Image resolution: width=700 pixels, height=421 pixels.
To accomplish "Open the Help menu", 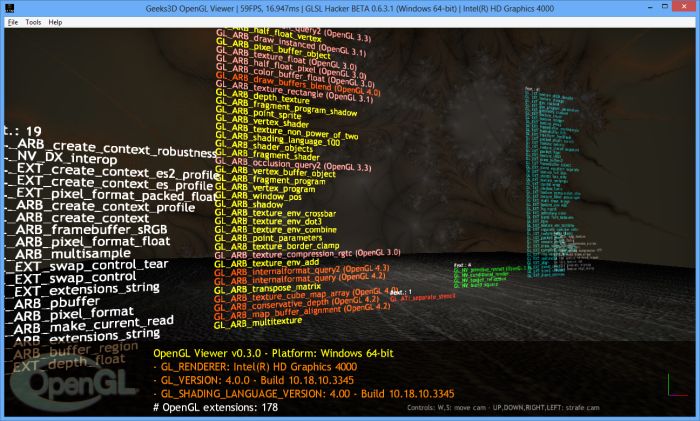I will 55,22.
